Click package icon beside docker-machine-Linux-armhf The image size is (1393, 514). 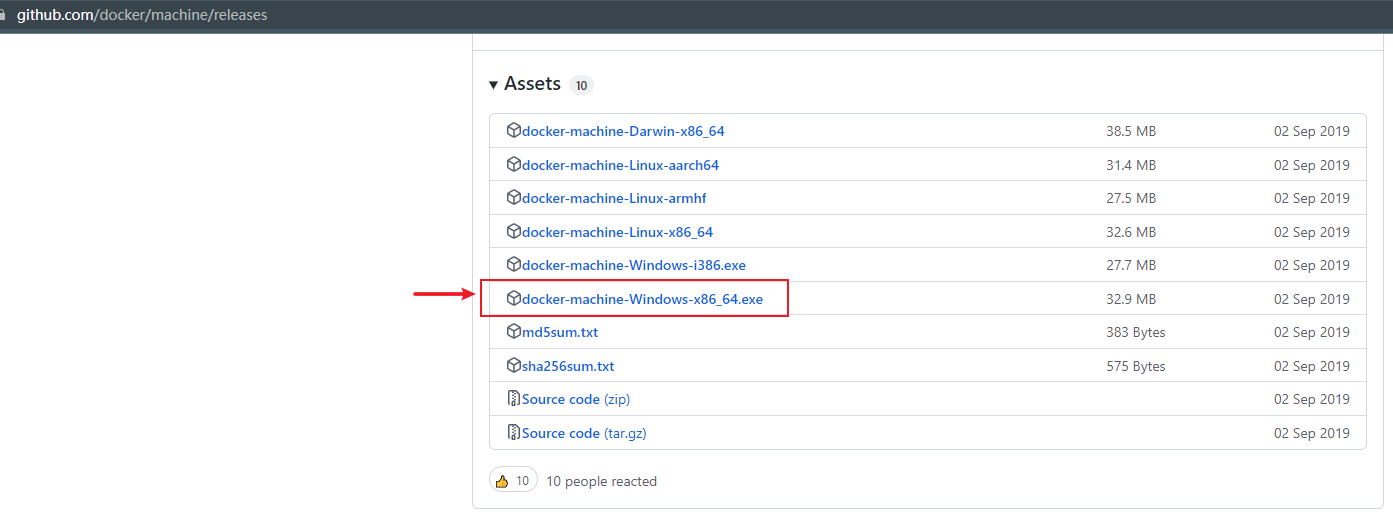[514, 198]
